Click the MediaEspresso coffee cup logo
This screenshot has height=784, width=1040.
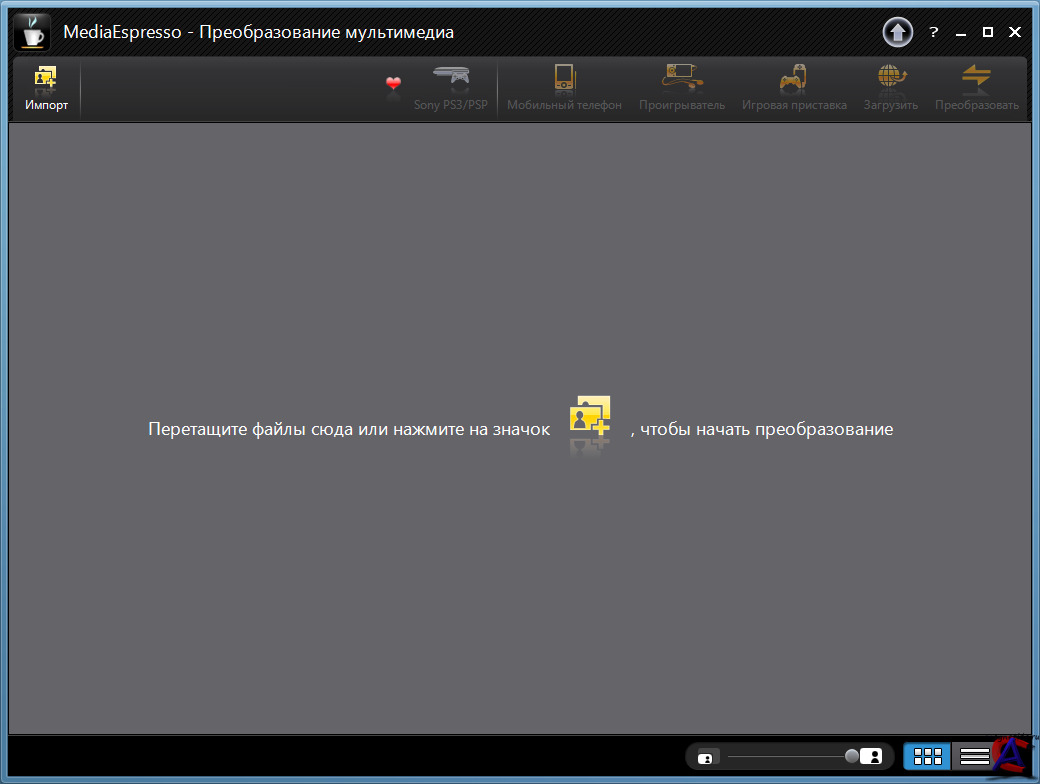32,31
